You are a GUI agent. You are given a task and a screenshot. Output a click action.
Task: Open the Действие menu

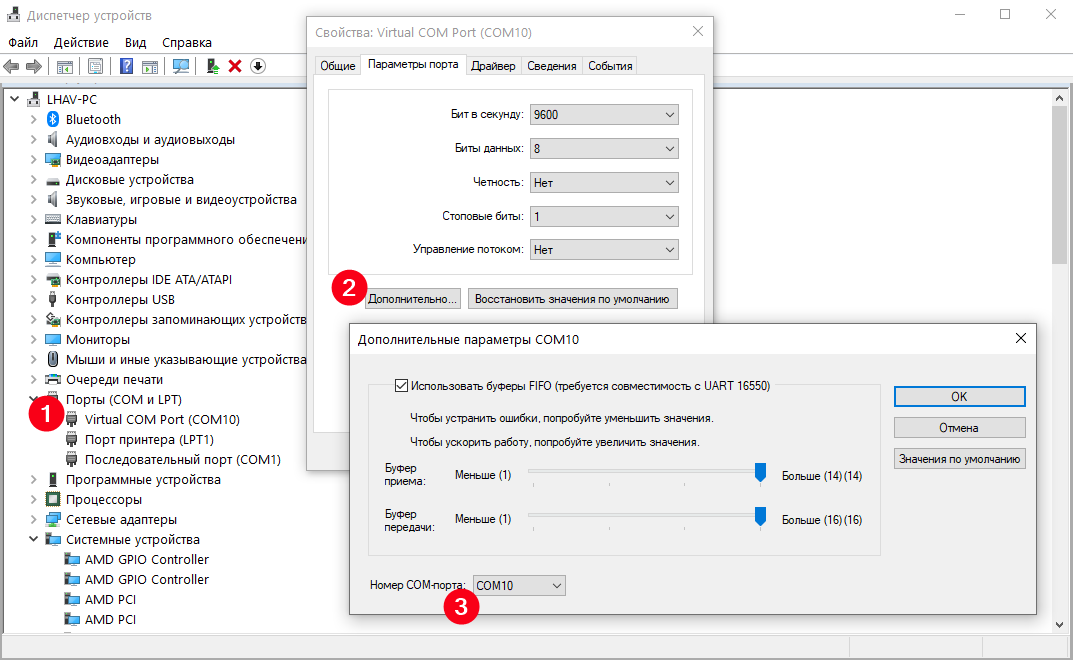(x=81, y=42)
